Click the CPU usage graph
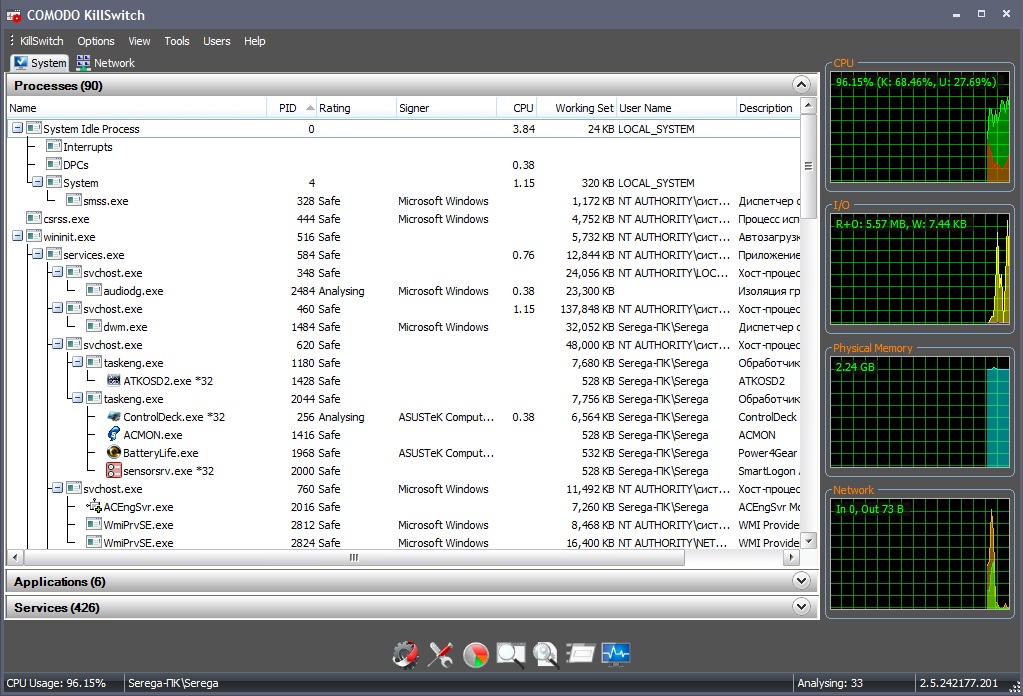Viewport: 1023px width, 696px height. coord(920,128)
